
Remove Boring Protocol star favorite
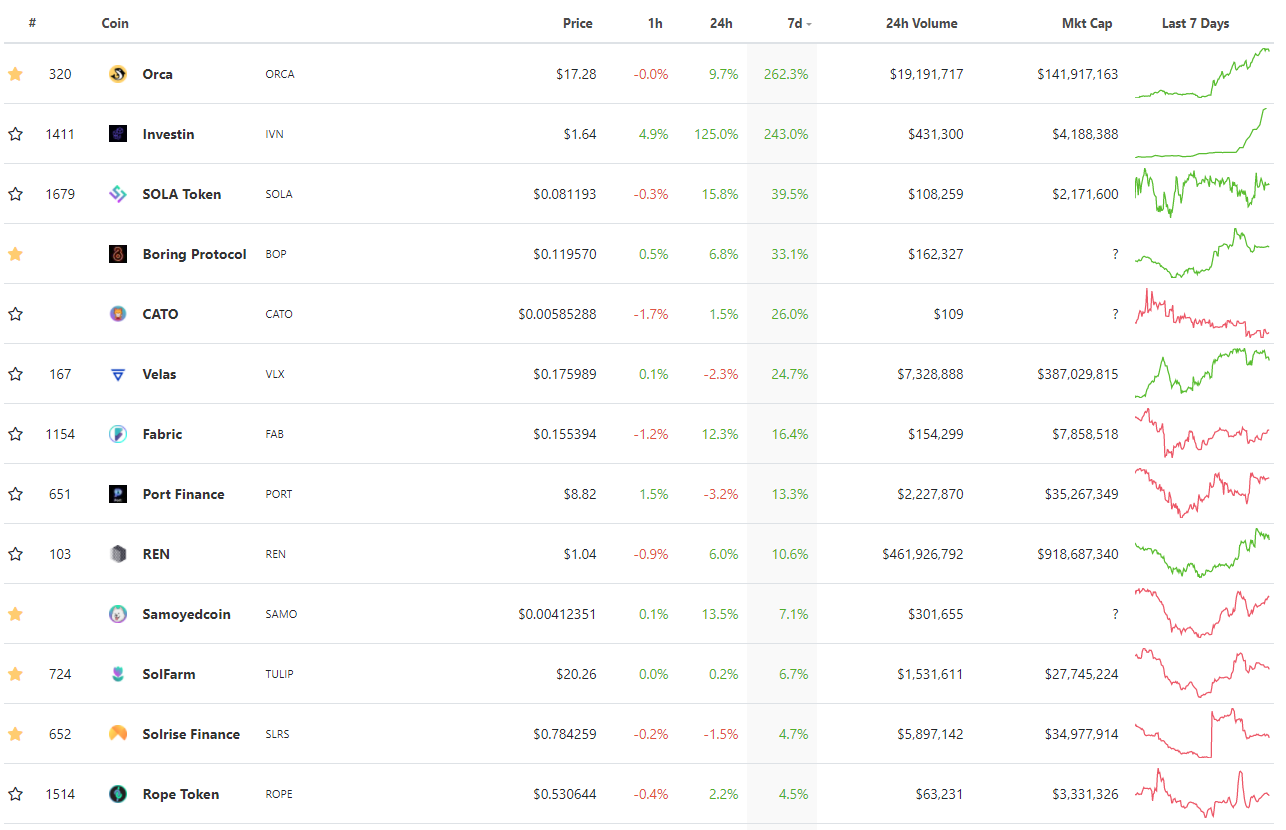(15, 254)
